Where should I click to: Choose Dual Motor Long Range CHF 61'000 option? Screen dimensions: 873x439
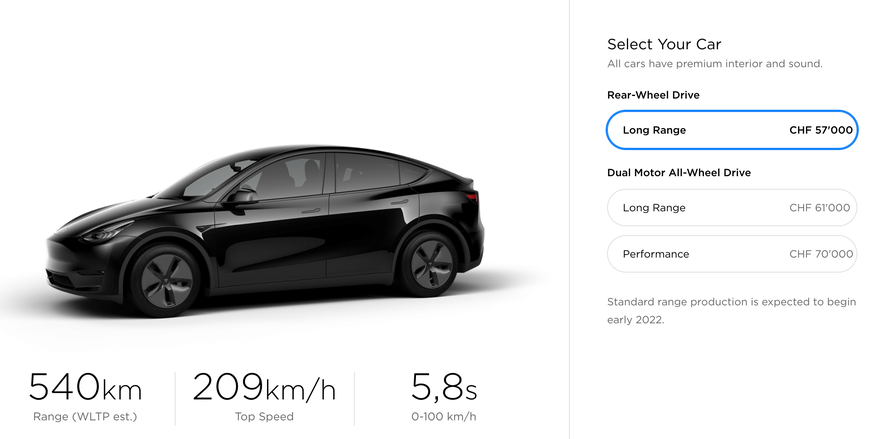click(x=731, y=208)
